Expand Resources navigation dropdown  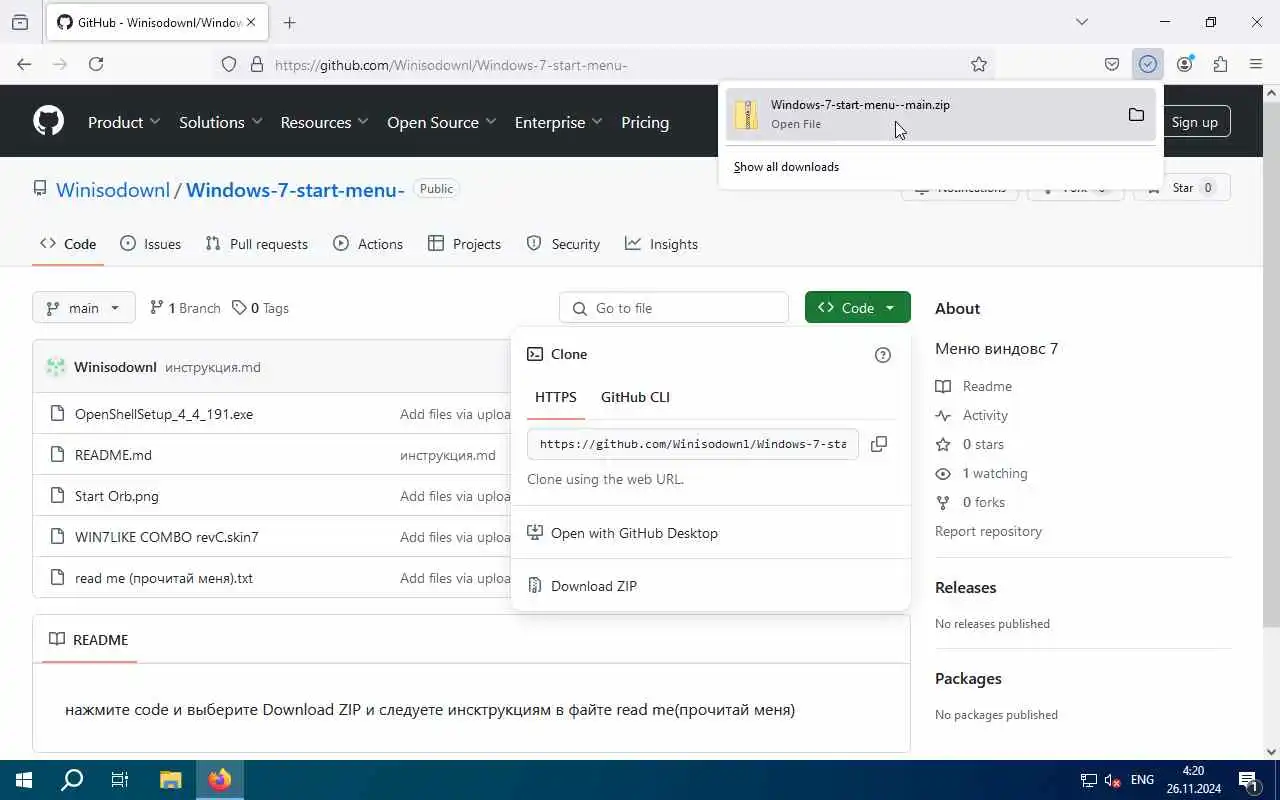point(325,122)
